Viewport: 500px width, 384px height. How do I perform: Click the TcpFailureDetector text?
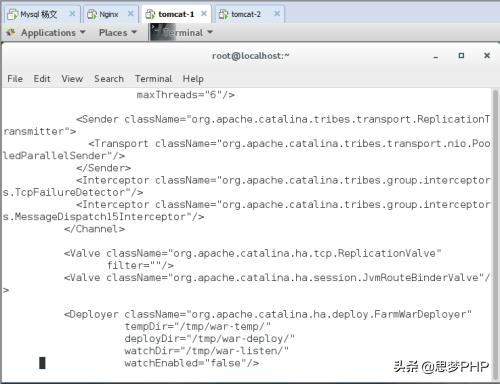point(70,192)
